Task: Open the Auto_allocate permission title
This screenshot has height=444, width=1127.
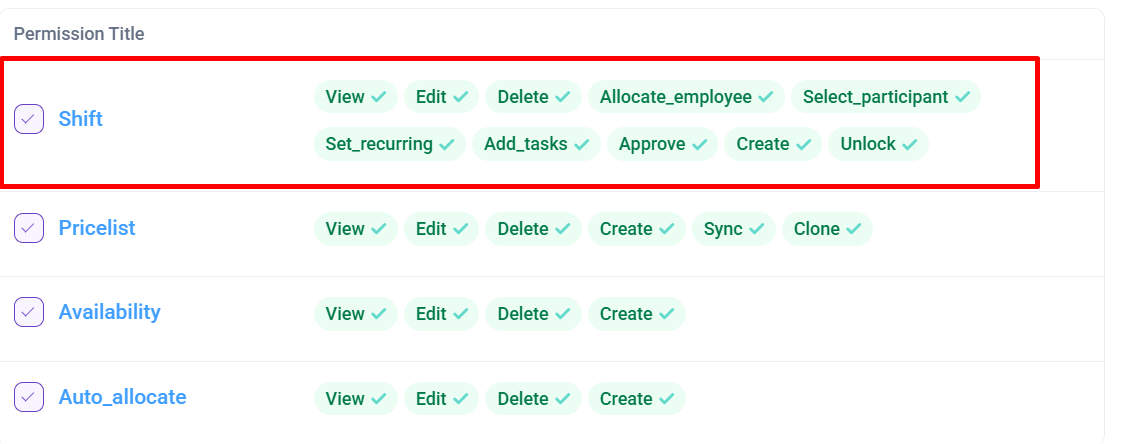Action: (122, 397)
